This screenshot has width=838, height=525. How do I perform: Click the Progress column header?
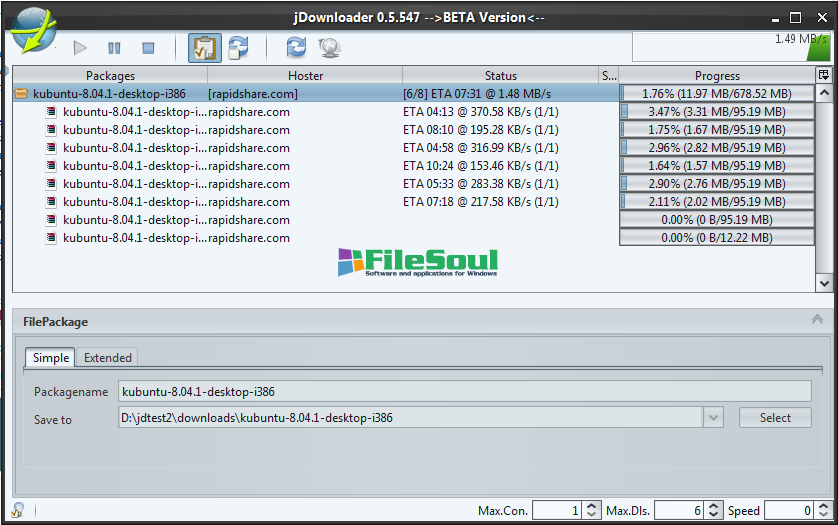(717, 75)
